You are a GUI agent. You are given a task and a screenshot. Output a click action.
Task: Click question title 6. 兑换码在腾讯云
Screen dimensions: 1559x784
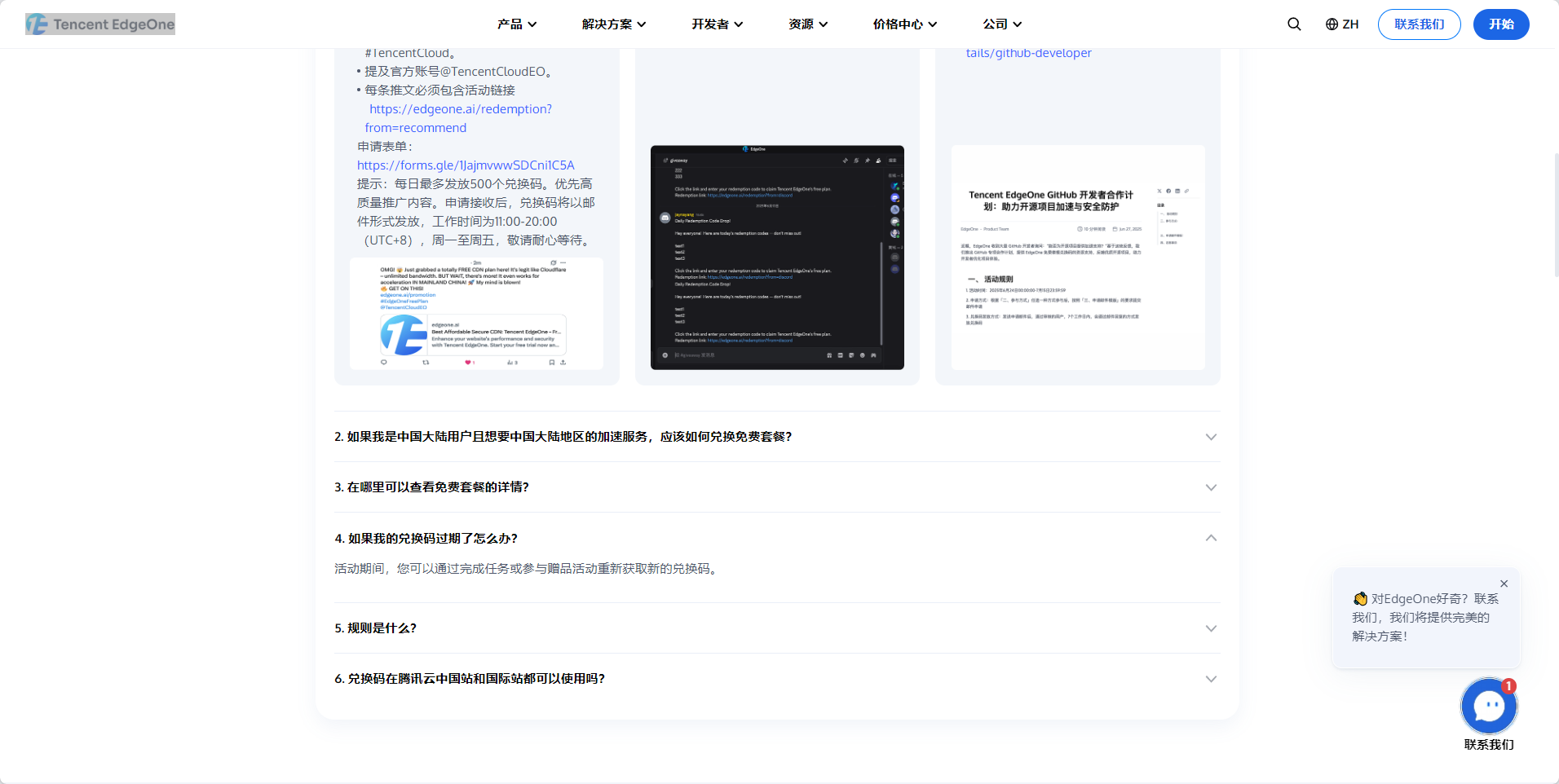pyautogui.click(x=470, y=679)
